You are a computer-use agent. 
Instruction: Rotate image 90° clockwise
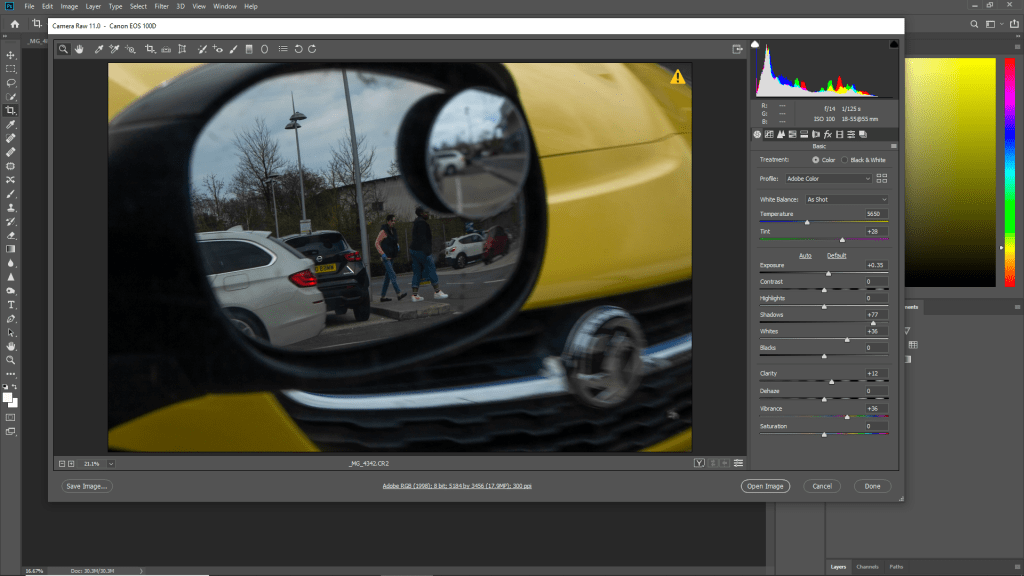coord(313,48)
